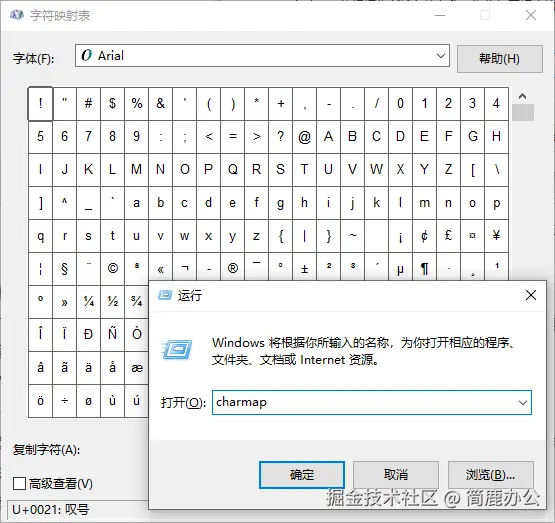Select the yen ¥ character
This screenshot has height=523, width=555.
click(x=496, y=236)
